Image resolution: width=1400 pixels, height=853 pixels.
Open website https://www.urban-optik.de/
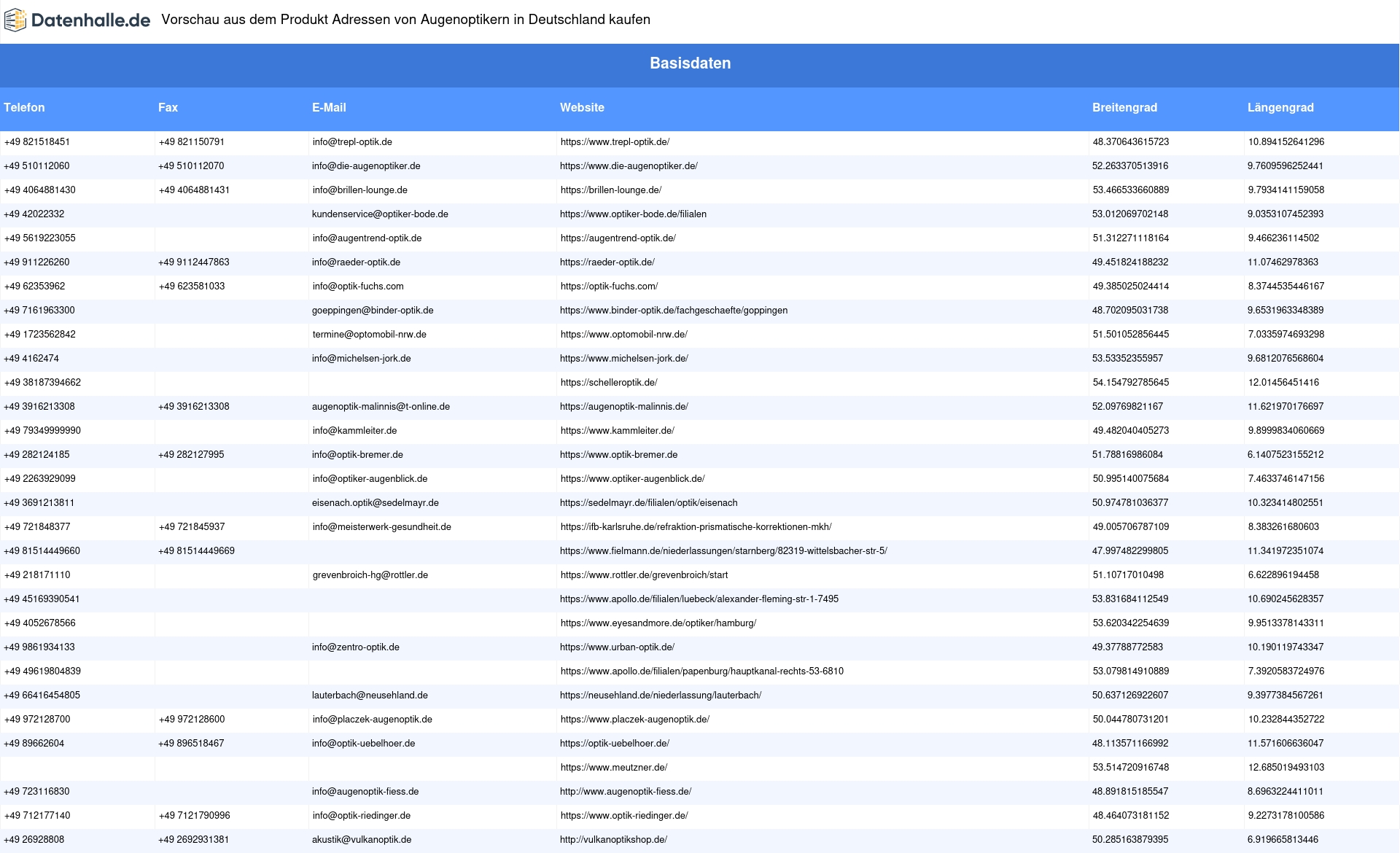point(617,647)
